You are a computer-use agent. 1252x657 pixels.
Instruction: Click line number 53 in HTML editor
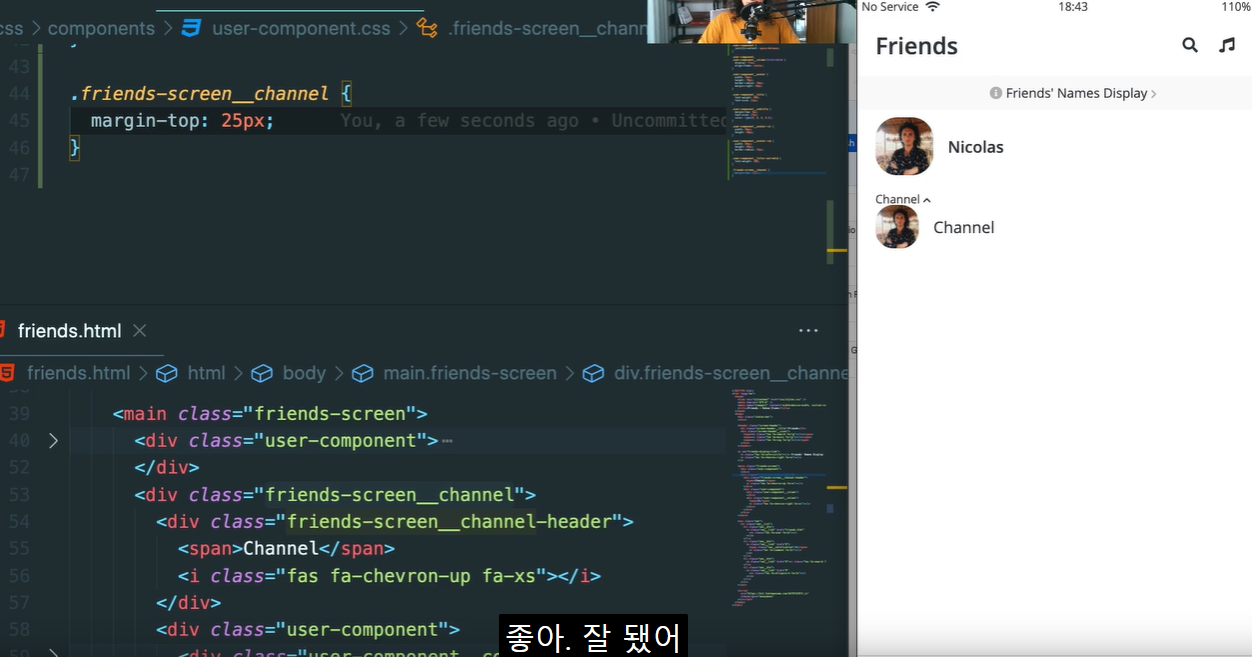coord(19,495)
